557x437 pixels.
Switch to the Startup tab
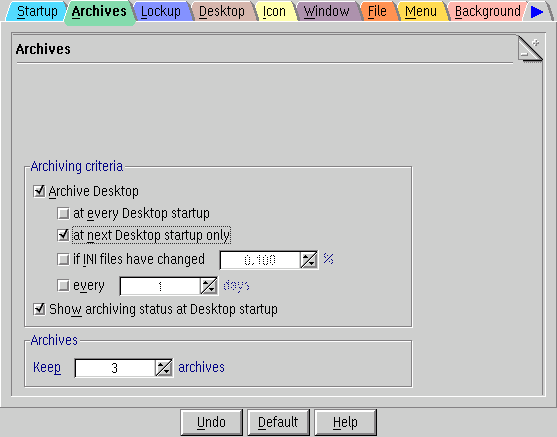(x=37, y=11)
